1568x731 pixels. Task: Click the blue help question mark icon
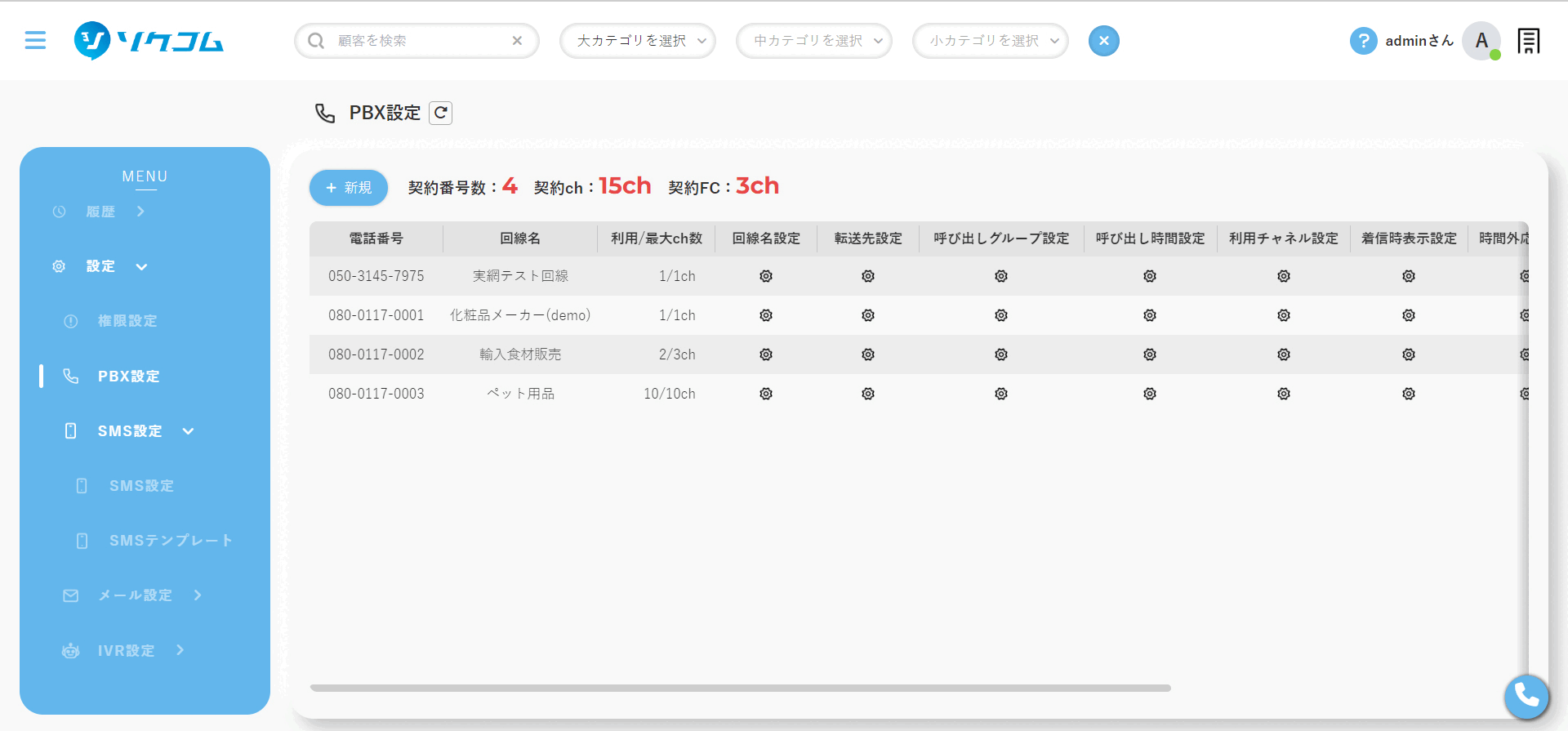[1362, 41]
